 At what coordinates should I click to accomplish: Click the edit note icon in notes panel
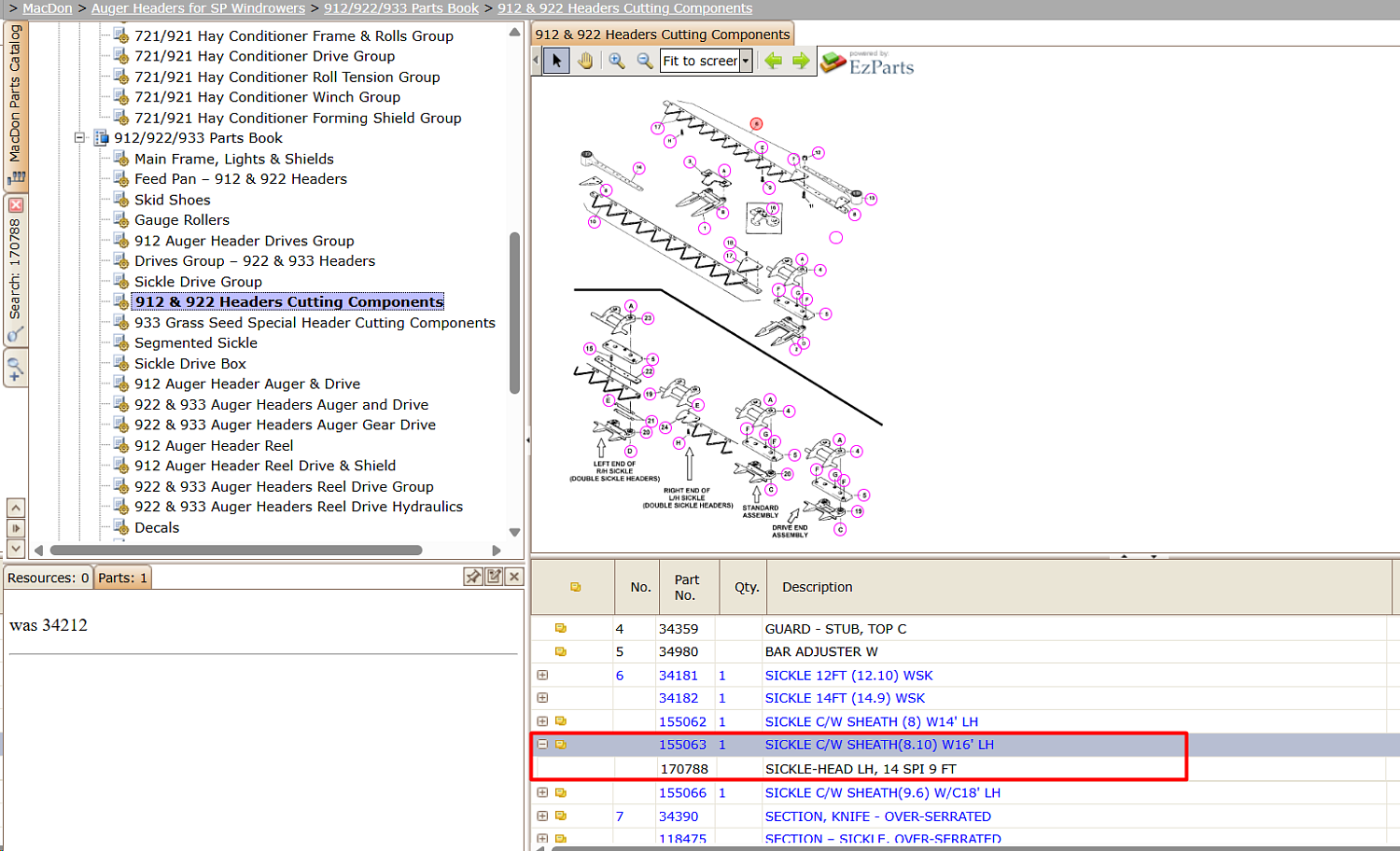pos(494,577)
